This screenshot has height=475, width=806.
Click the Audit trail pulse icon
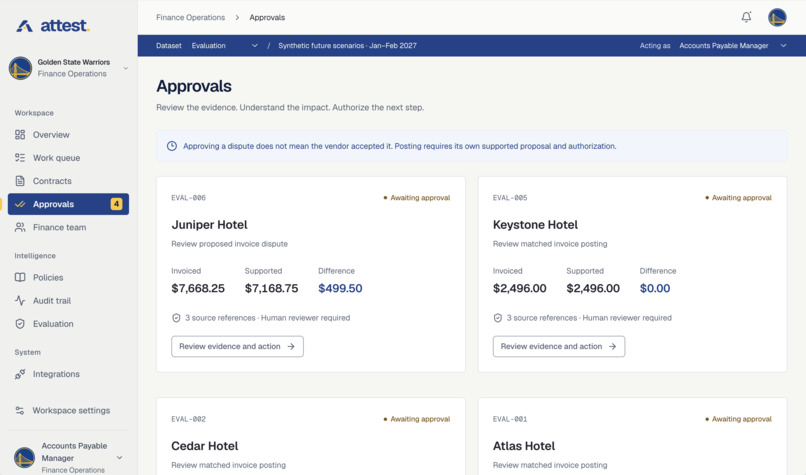(20, 301)
